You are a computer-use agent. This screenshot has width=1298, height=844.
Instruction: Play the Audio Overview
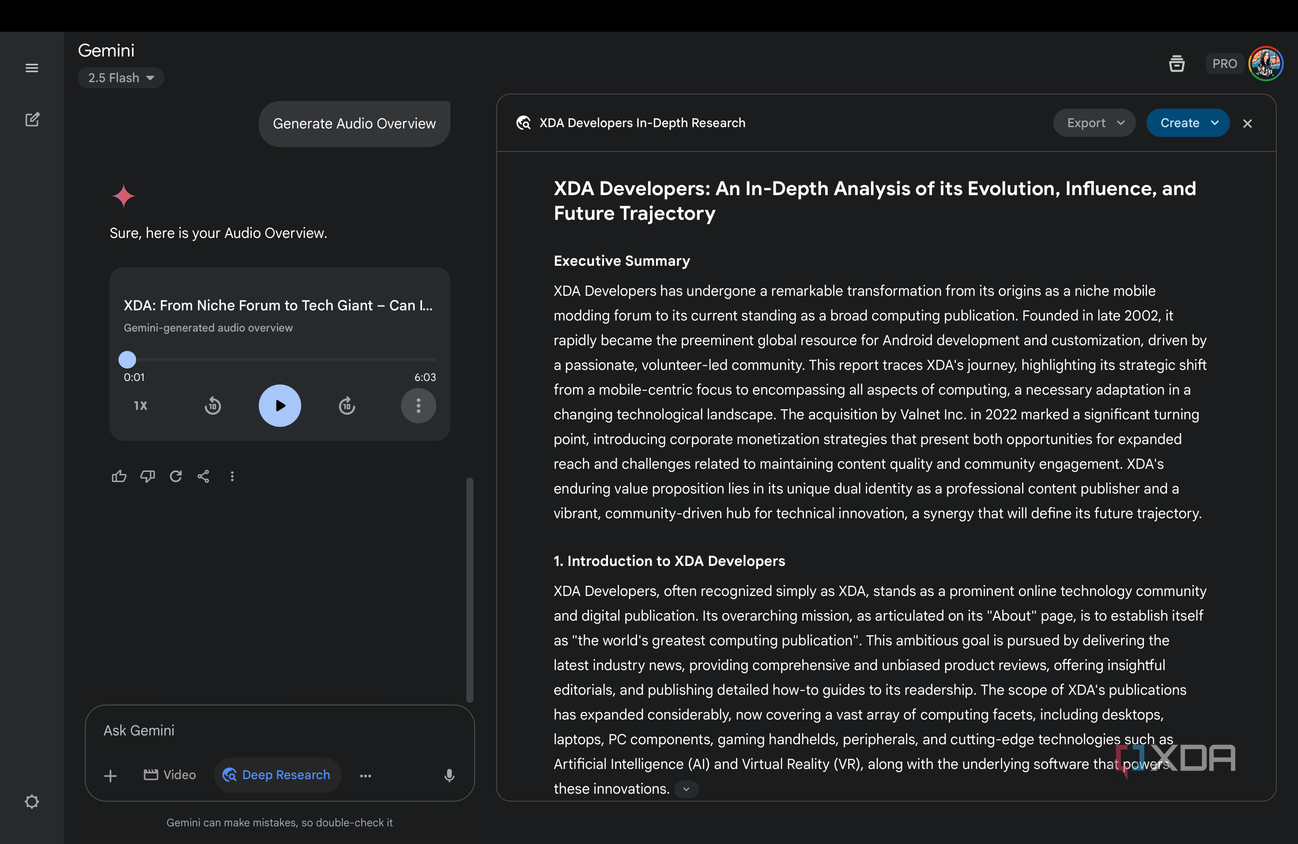[280, 406]
